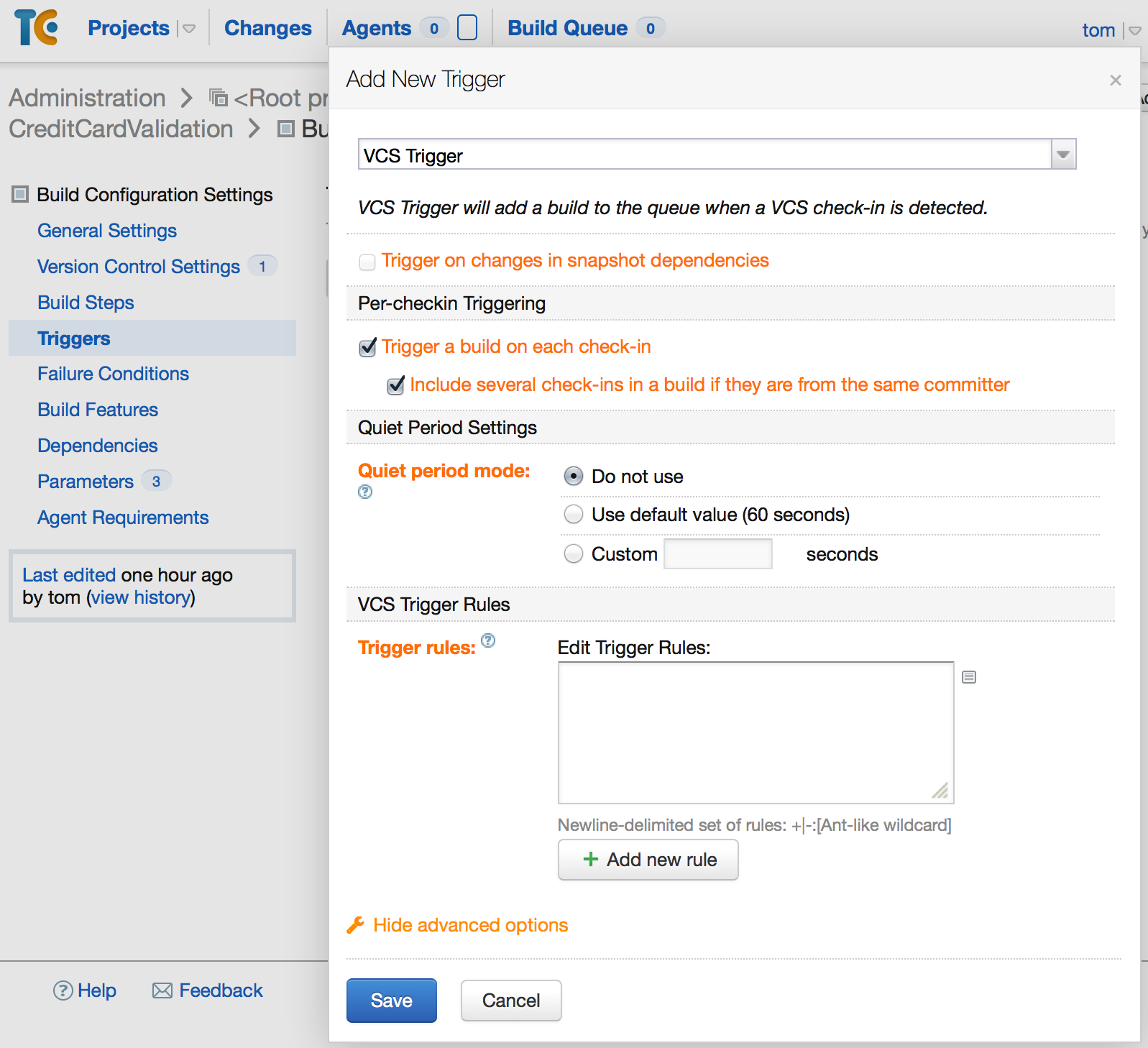The image size is (1148, 1048).
Task: Click the textarea resize handle
Action: pos(940,791)
